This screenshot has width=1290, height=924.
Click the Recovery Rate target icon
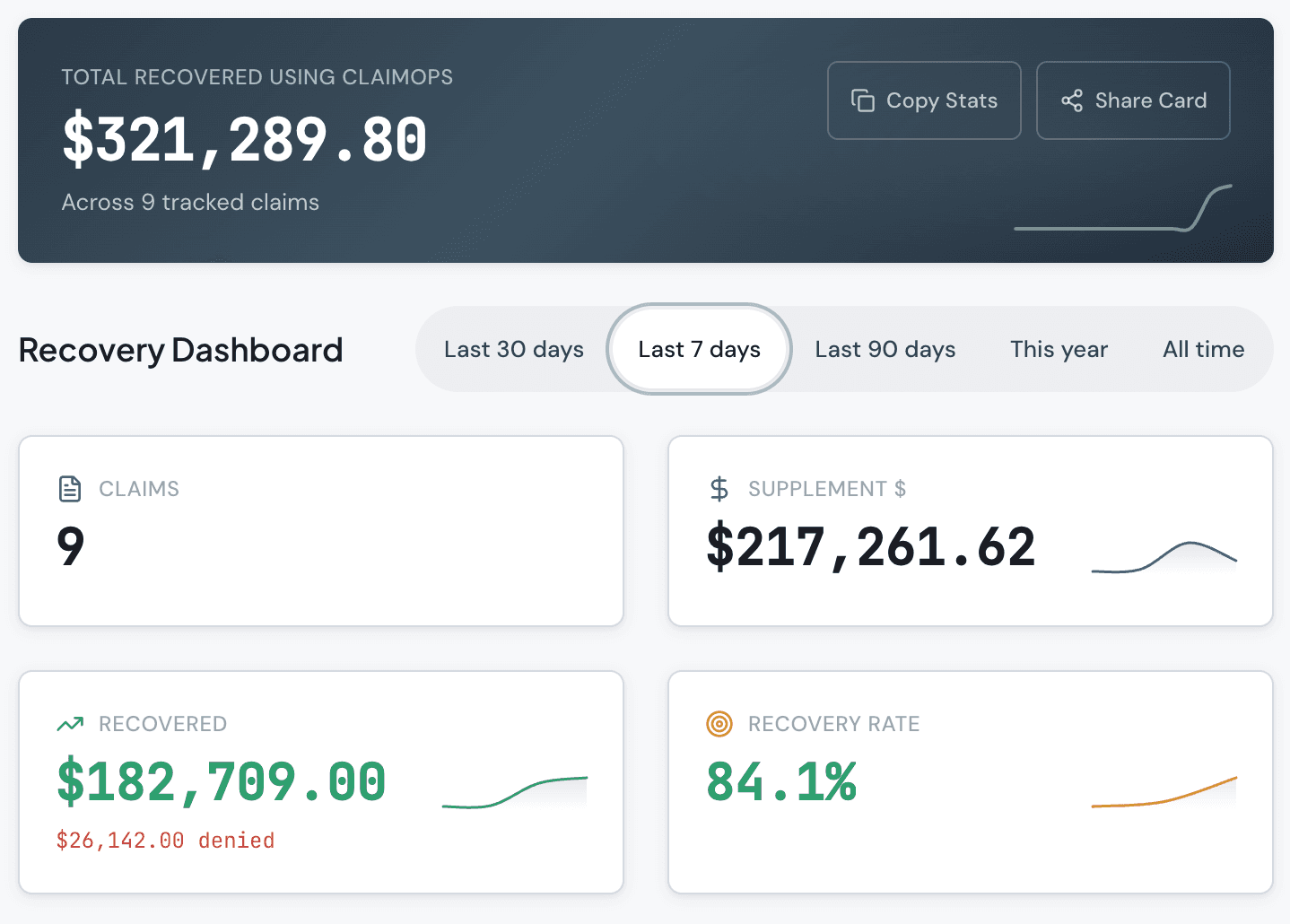[719, 724]
